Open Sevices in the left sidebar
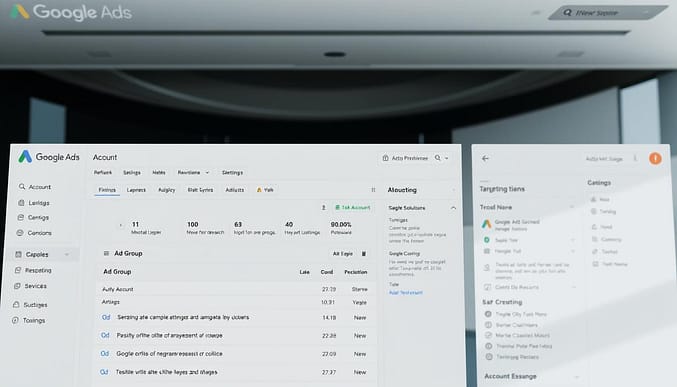Viewport: 677px width, 387px height. 30,286
